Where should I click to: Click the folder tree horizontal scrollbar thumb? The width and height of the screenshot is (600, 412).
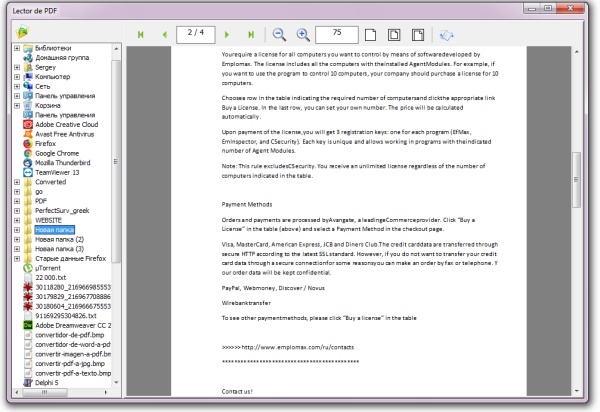tap(45, 392)
